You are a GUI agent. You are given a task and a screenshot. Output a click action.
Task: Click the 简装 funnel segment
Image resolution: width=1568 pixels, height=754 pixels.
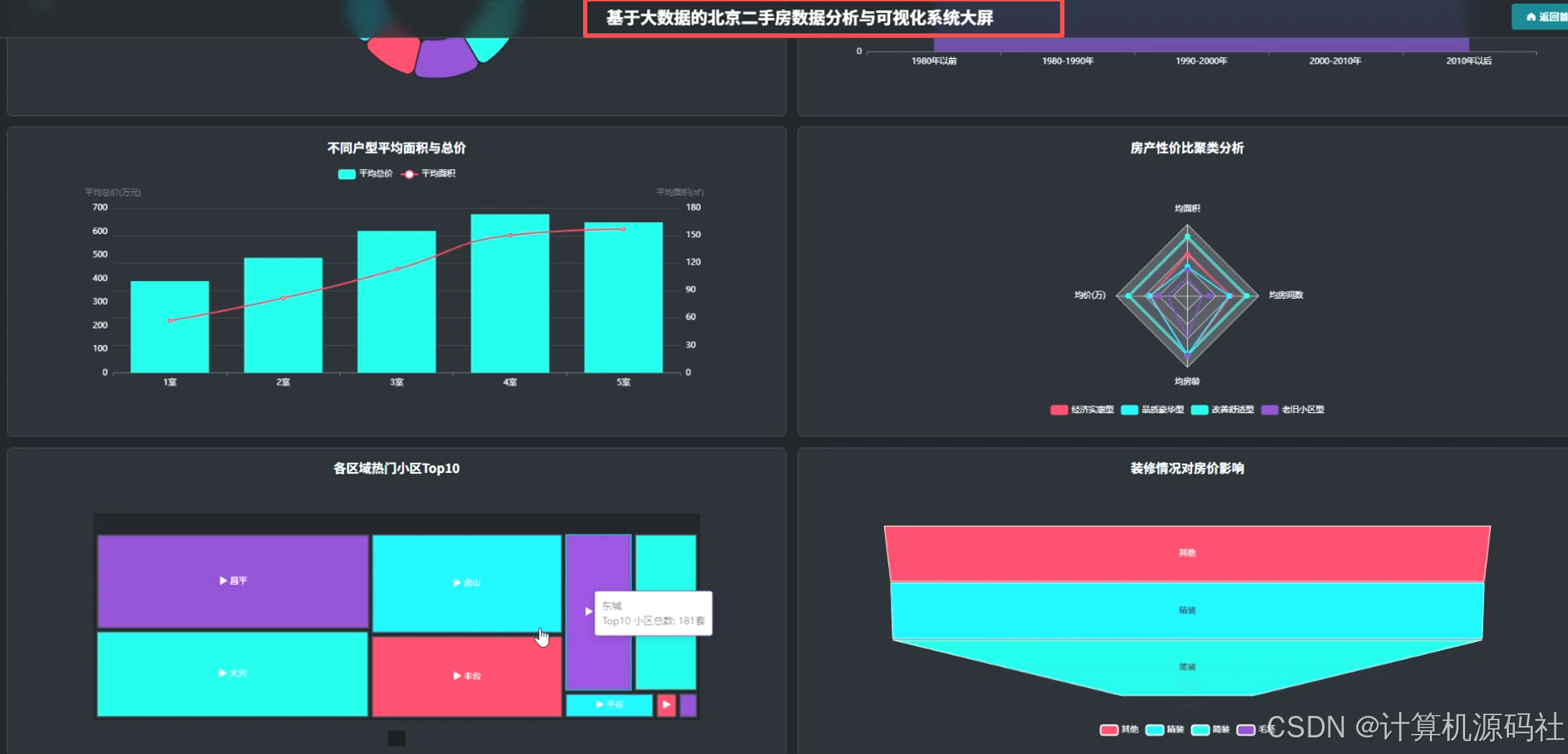pos(1187,667)
